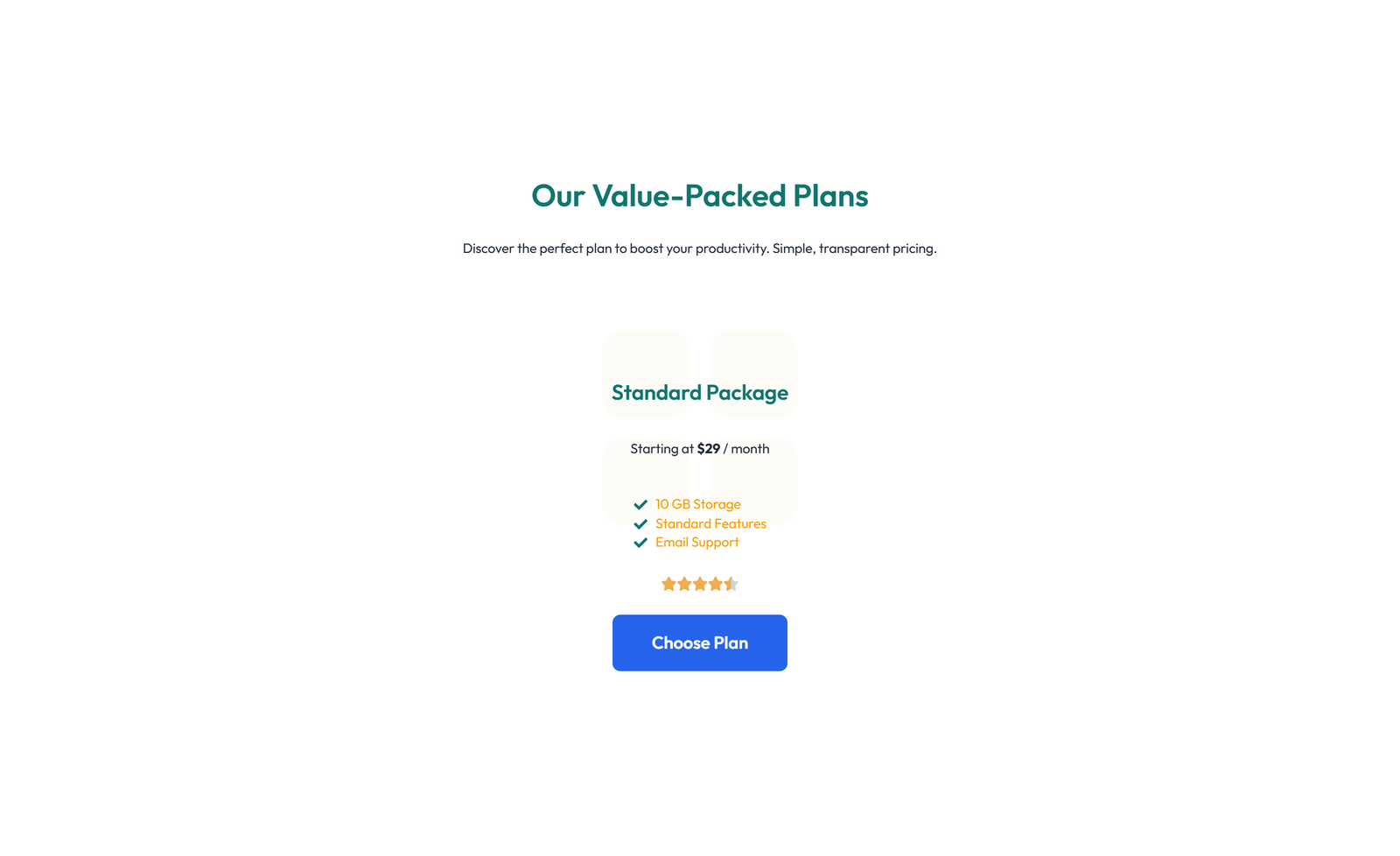
Task: Click the checkmark beside Email Support
Action: (x=640, y=543)
